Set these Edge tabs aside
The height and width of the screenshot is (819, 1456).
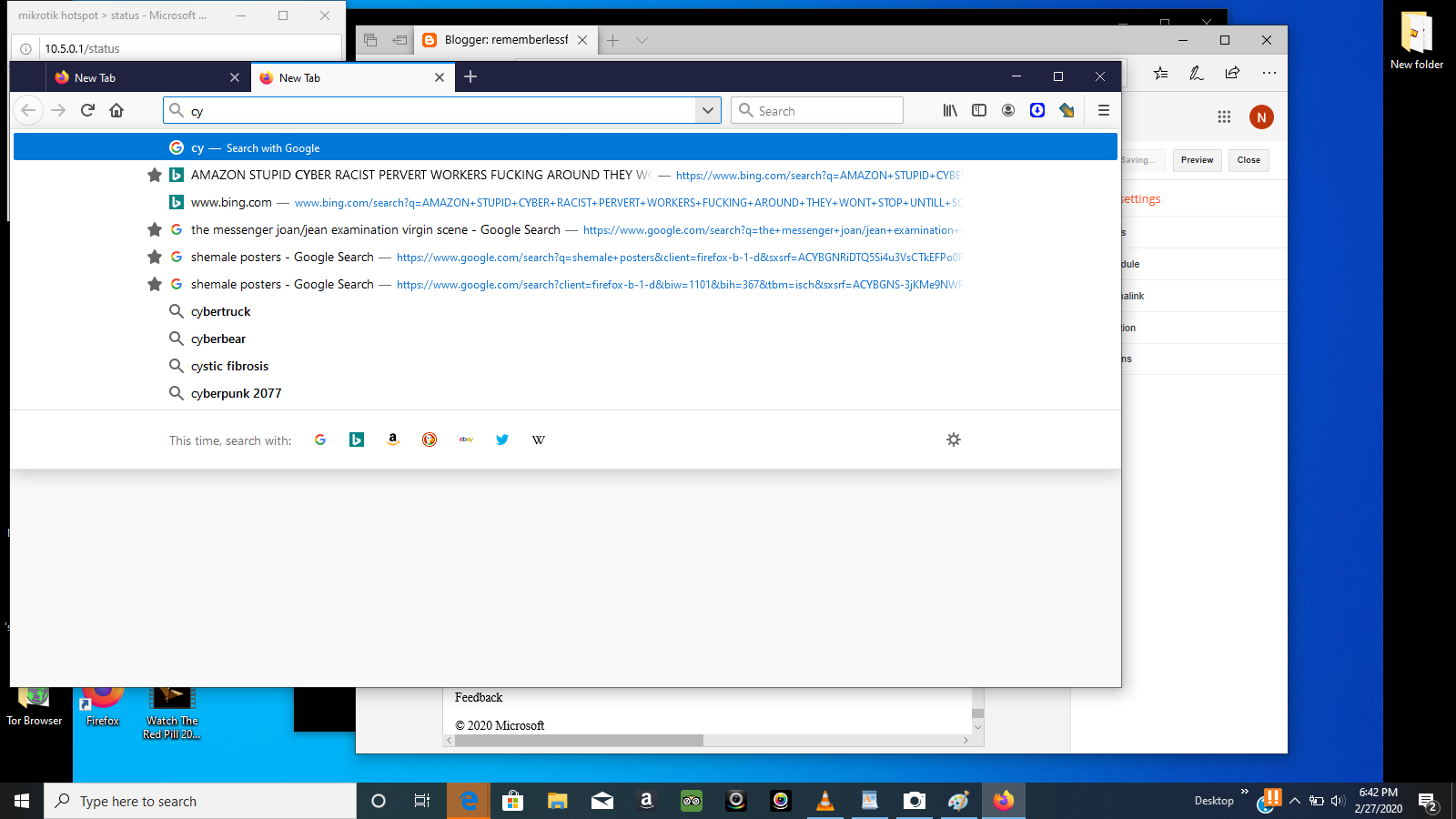(399, 40)
